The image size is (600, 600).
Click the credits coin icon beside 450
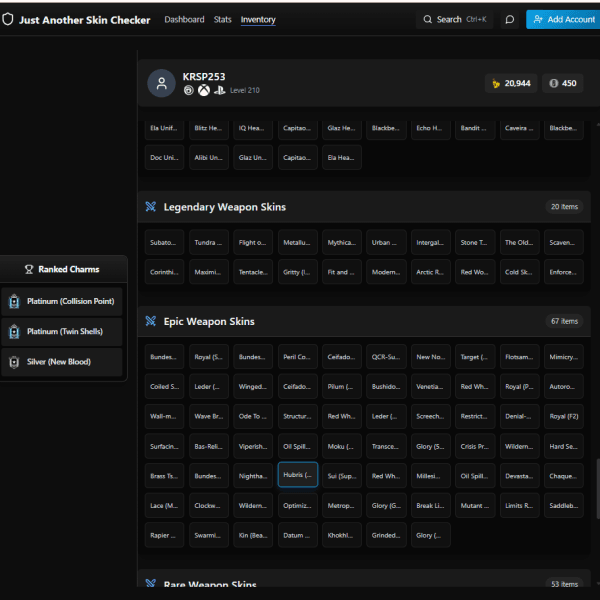click(553, 83)
